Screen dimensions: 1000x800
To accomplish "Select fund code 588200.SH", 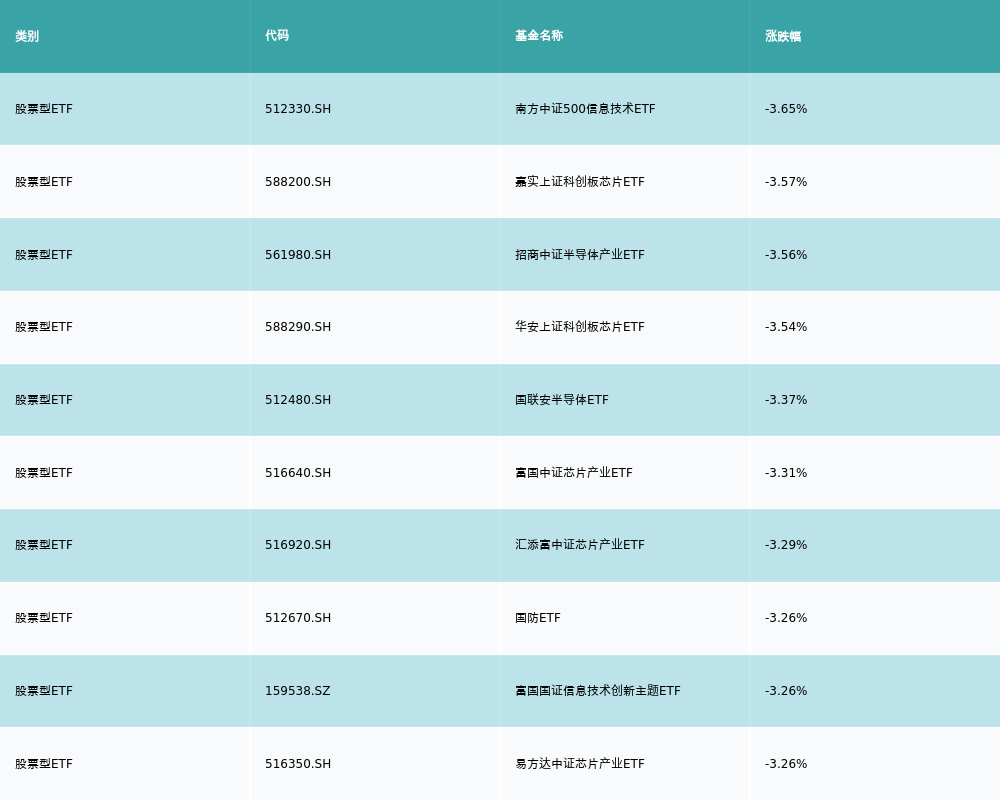I will point(298,182).
